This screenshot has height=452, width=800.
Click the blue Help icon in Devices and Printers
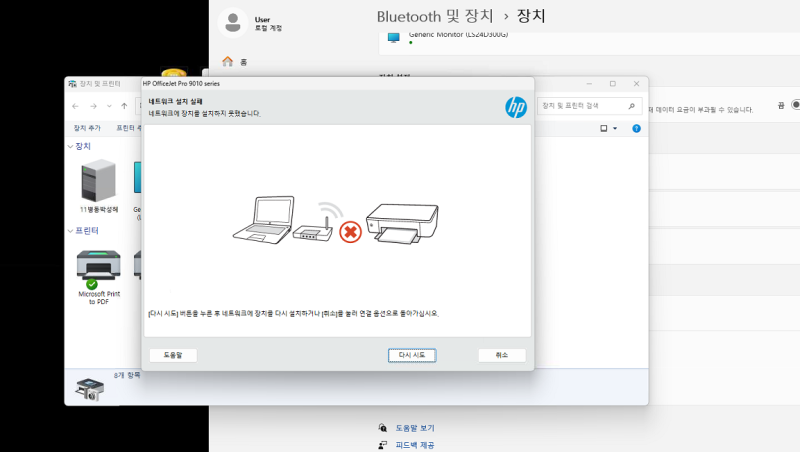636,129
